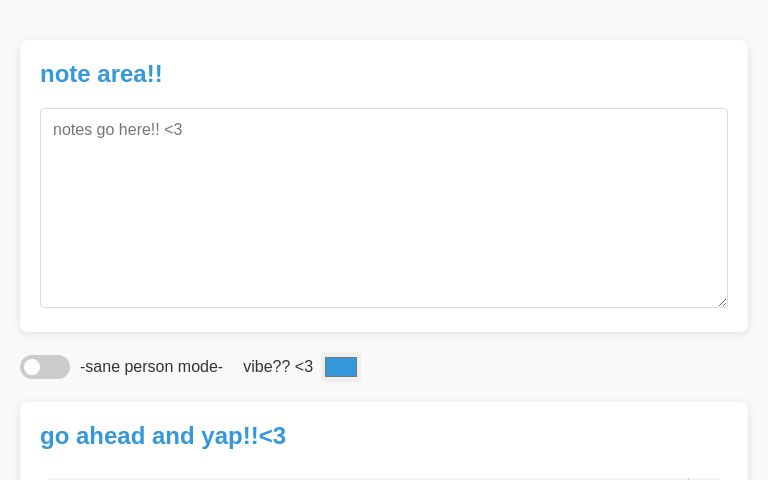This screenshot has height=480, width=768.
Task: Select the blue "note area!!" title
Action: (x=101, y=74)
